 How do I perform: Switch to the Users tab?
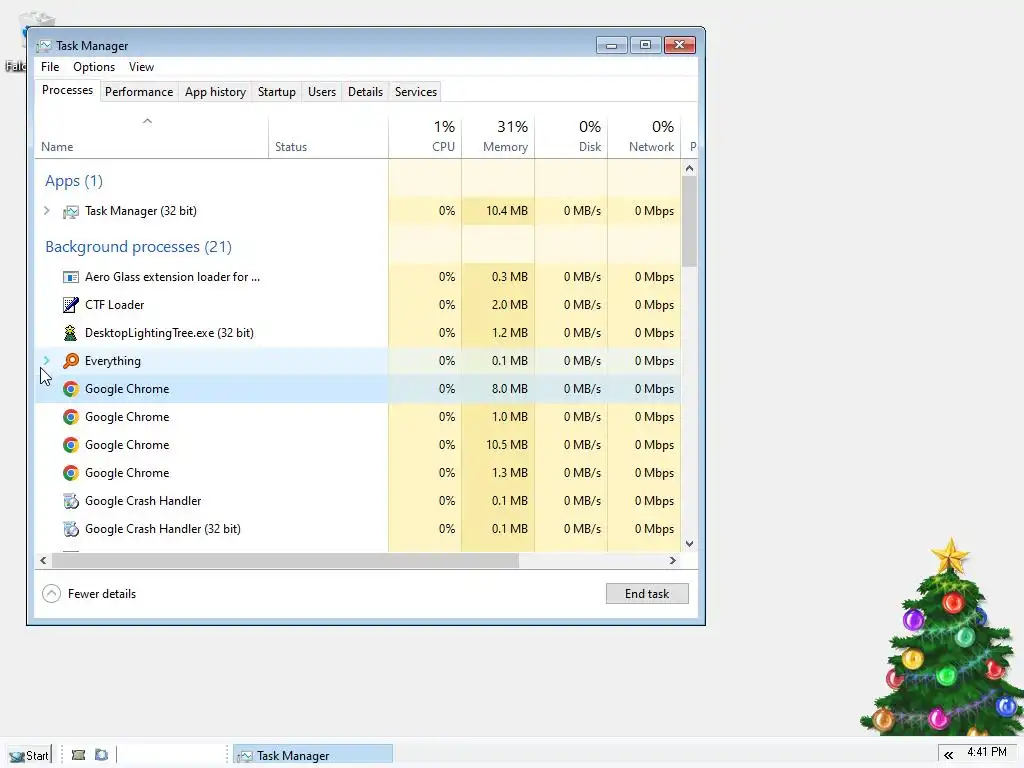pos(322,92)
